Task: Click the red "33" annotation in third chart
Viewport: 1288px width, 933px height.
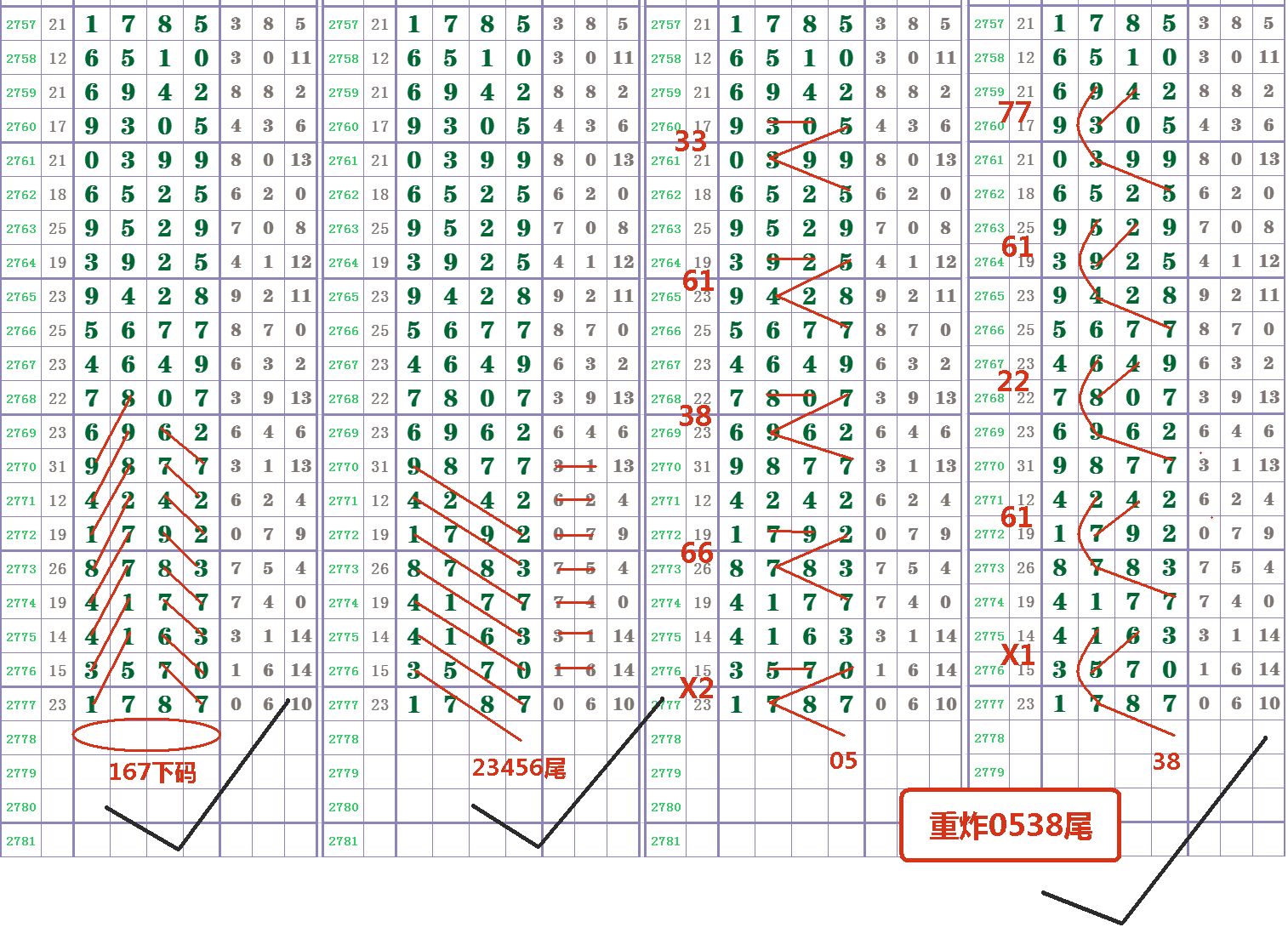Action: (x=691, y=140)
